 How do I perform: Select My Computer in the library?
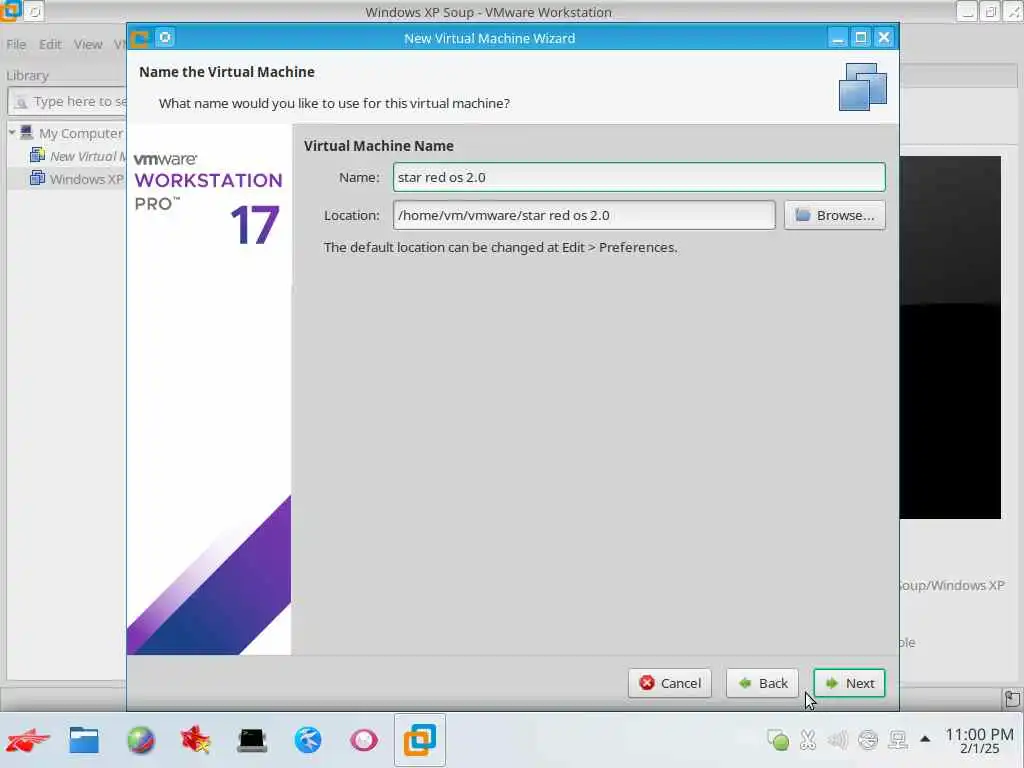tap(80, 133)
